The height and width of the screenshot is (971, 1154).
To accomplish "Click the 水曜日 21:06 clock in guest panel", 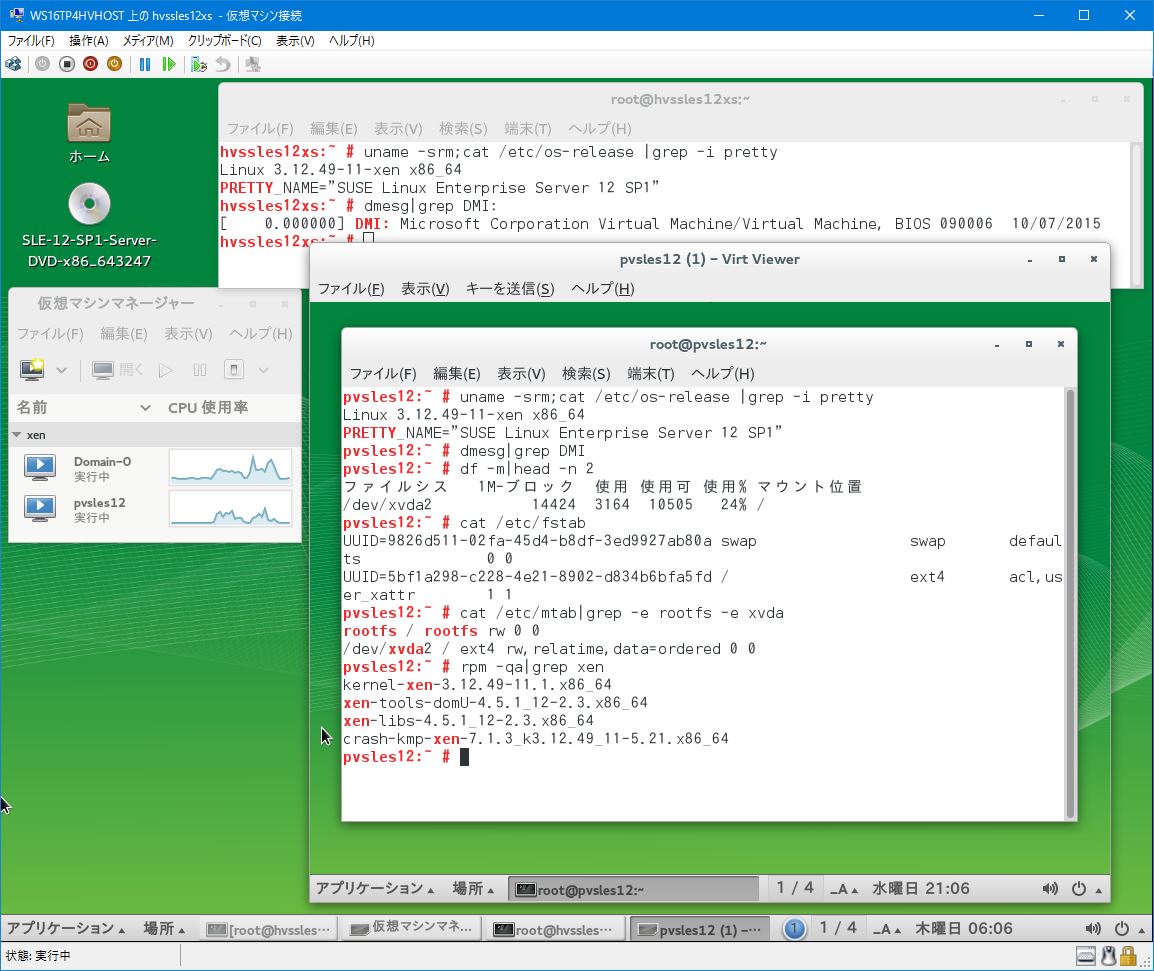I will pyautogui.click(x=921, y=889).
